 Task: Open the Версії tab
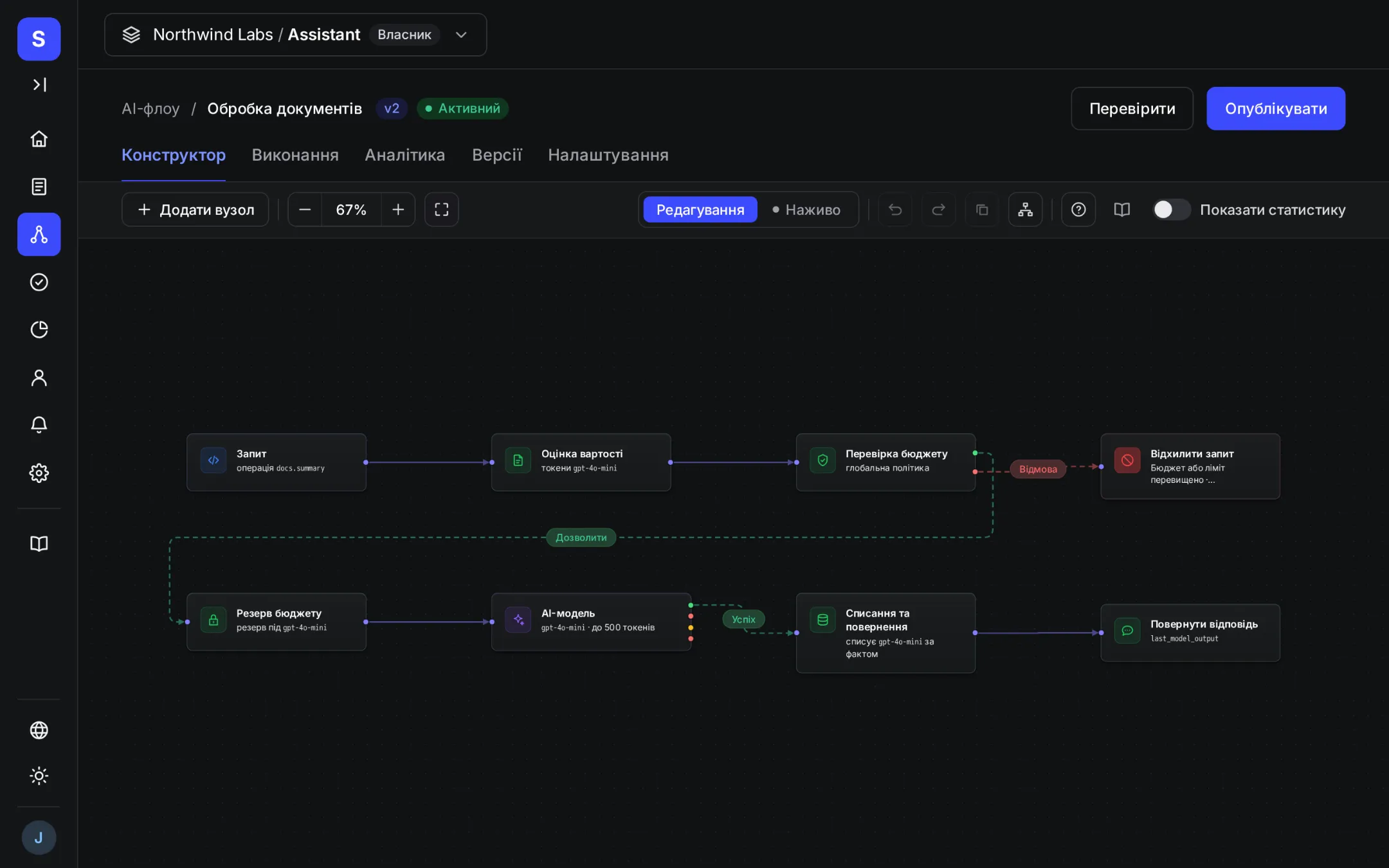[x=496, y=155]
